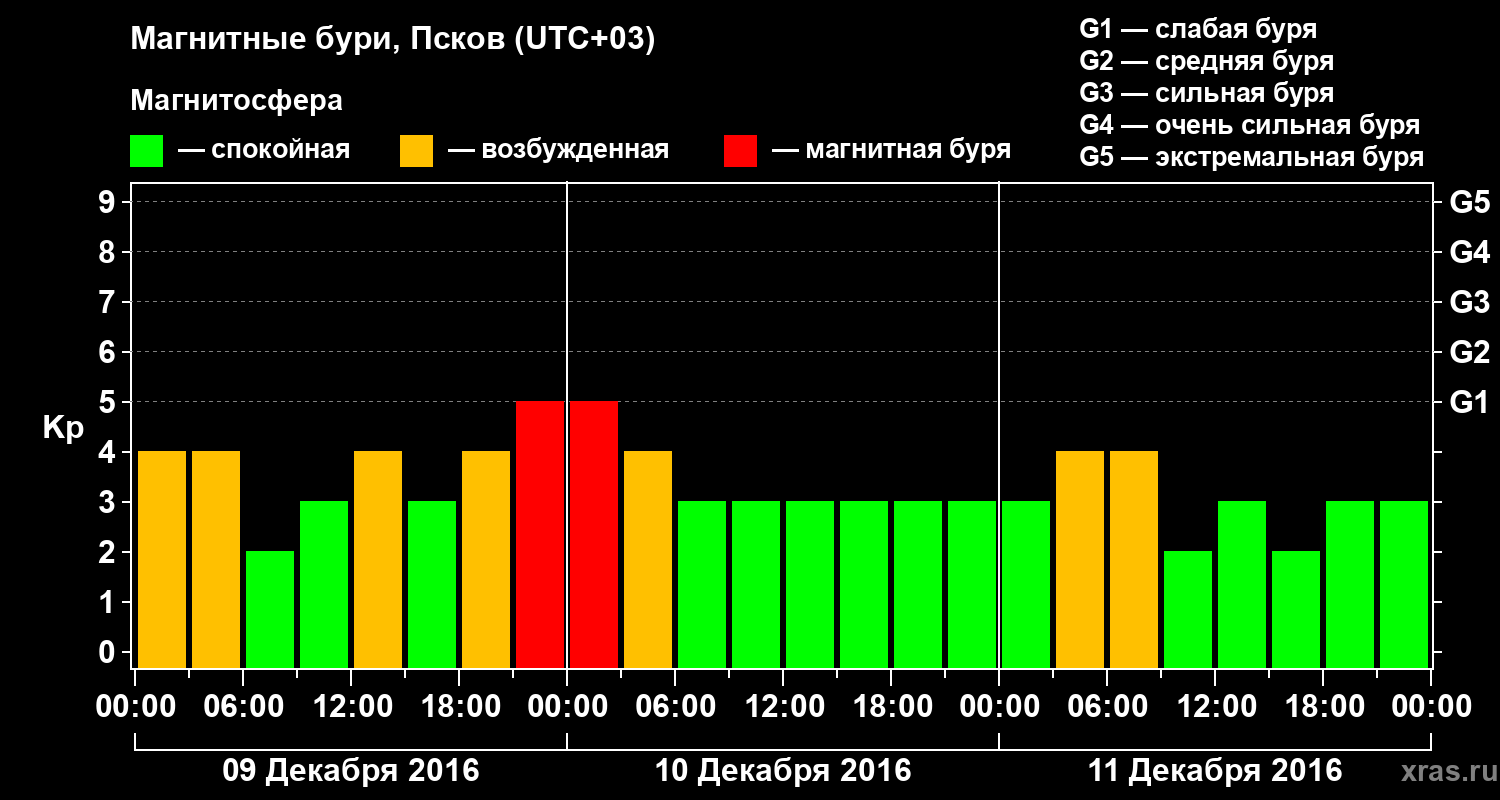
Task: Click the «5» value on Kp axis
Action: (x=109, y=402)
